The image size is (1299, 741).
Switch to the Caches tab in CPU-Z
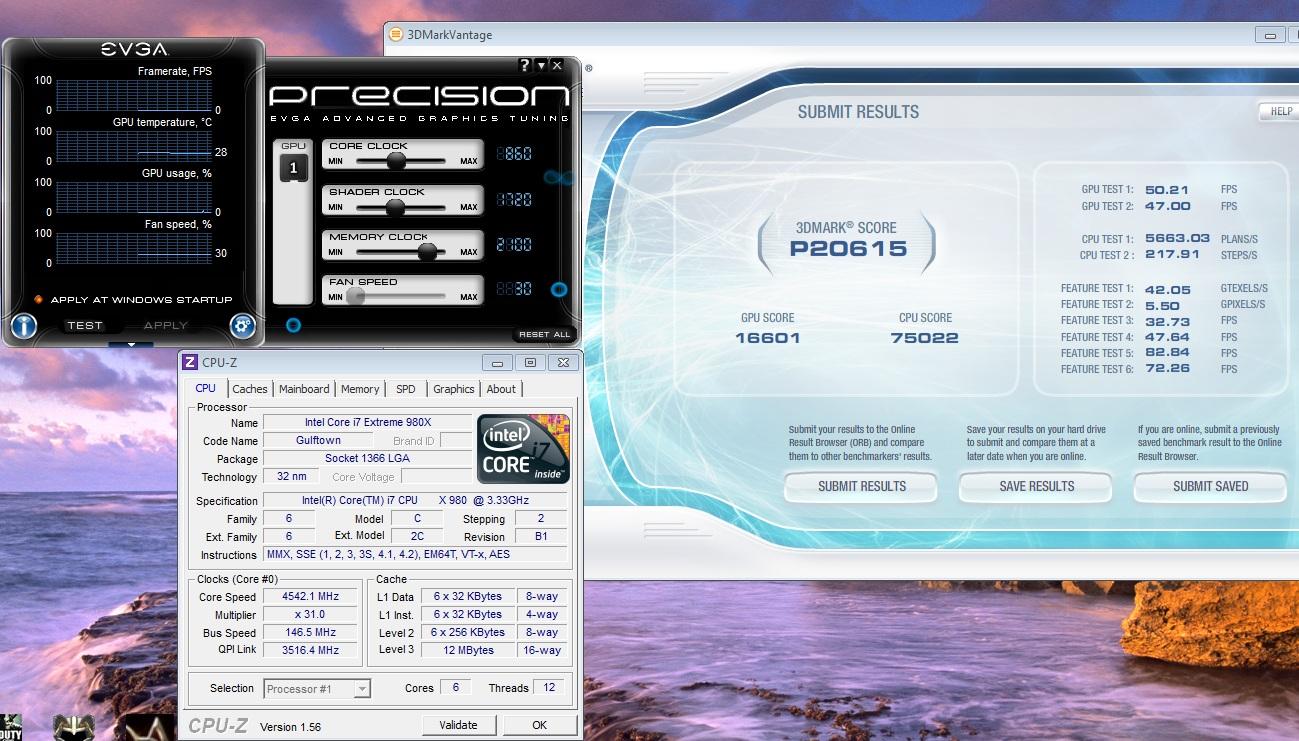pyautogui.click(x=250, y=389)
